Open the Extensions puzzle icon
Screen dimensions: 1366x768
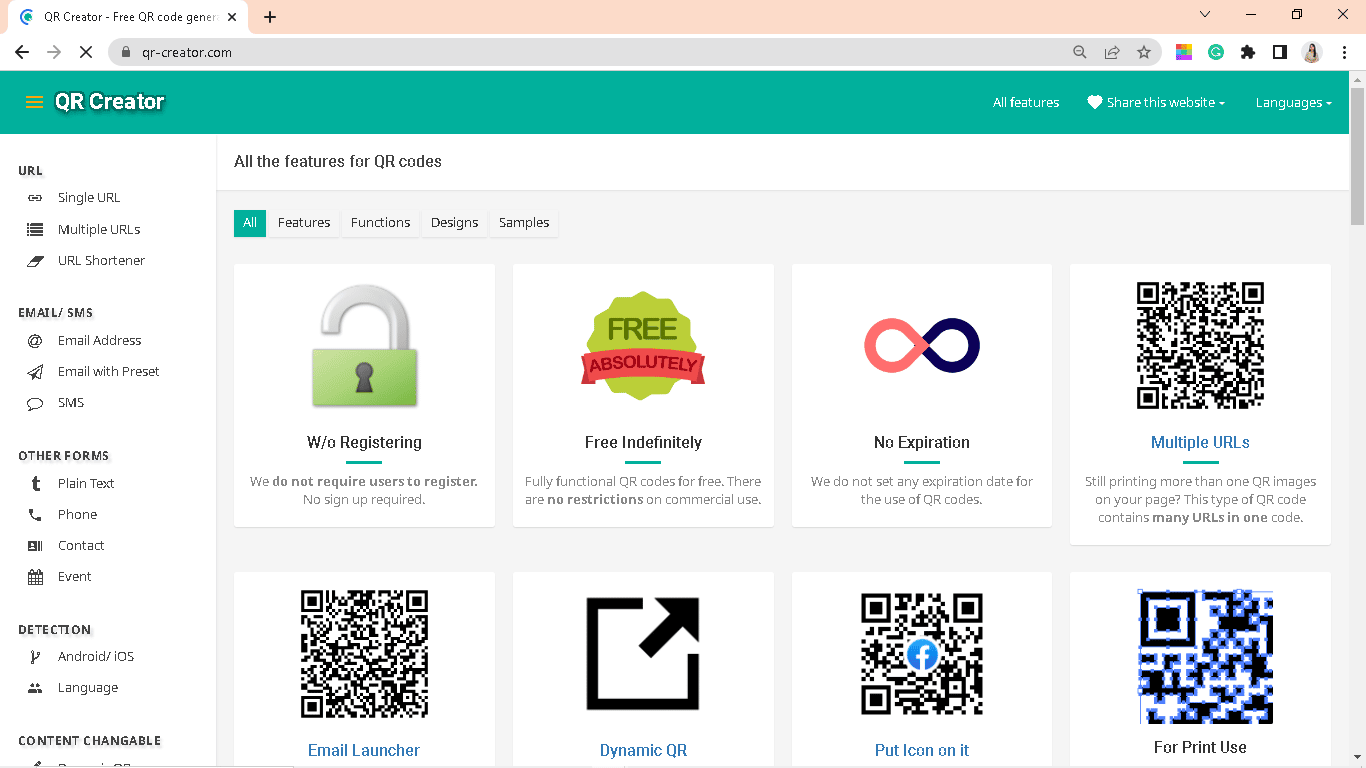(1248, 52)
